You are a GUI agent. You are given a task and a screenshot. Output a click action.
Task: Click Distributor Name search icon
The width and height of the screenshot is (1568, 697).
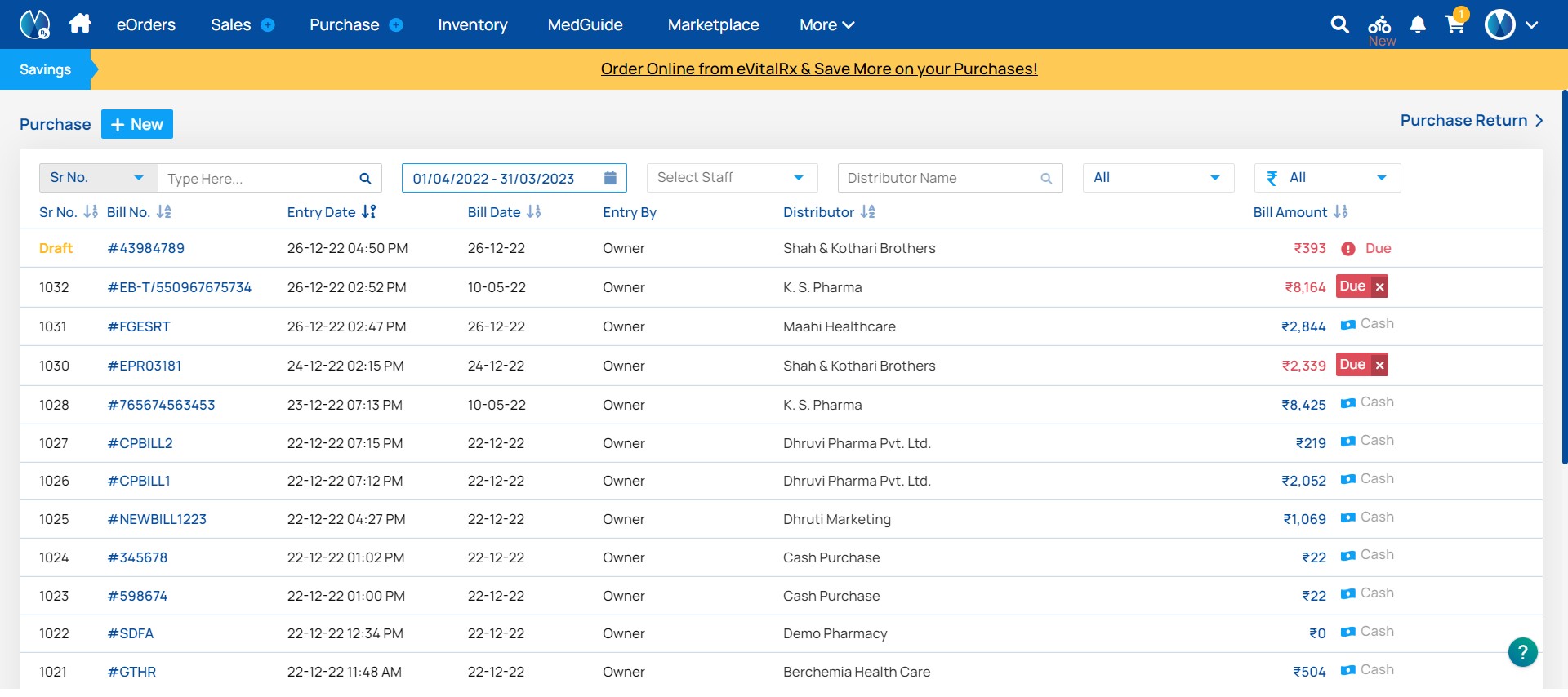click(1046, 179)
